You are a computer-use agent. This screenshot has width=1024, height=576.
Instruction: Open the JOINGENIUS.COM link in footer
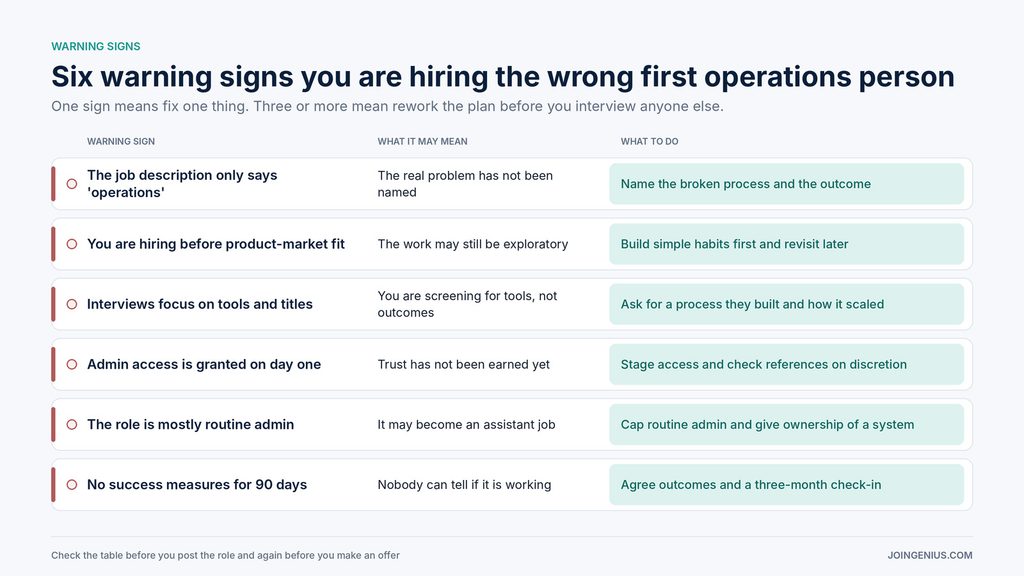coord(929,555)
